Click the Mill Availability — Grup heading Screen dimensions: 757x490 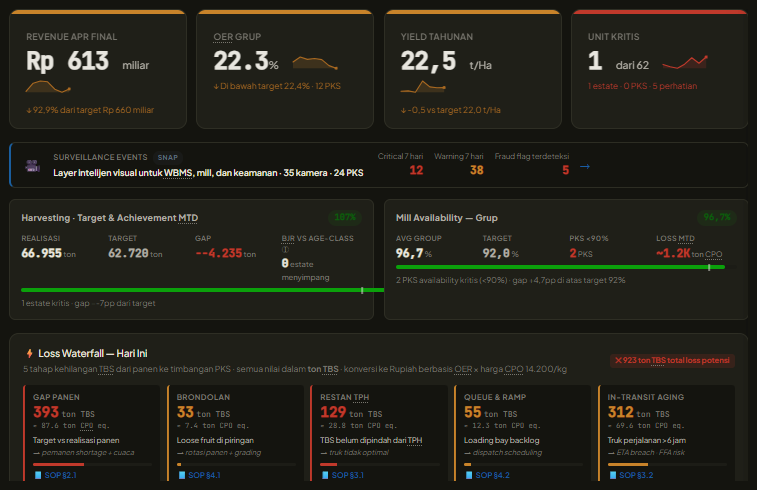[447, 218]
